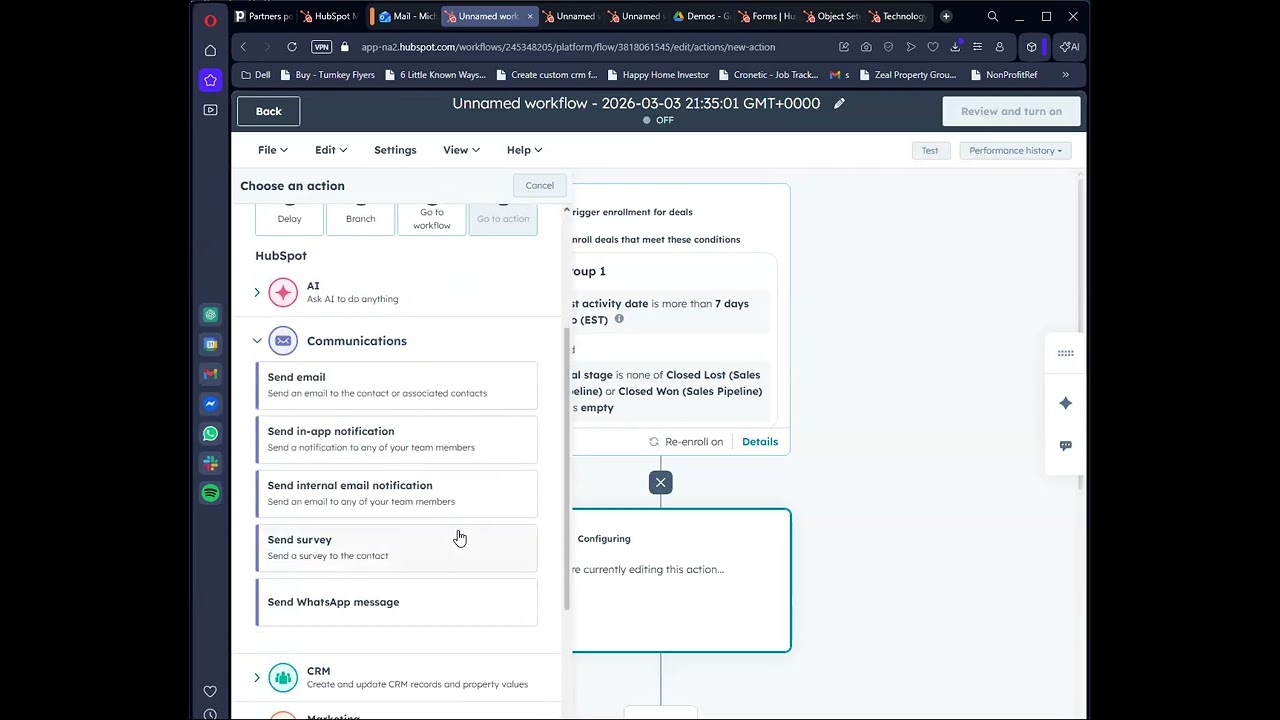Open WhatsApp in the Opera sidebar

(x=210, y=434)
